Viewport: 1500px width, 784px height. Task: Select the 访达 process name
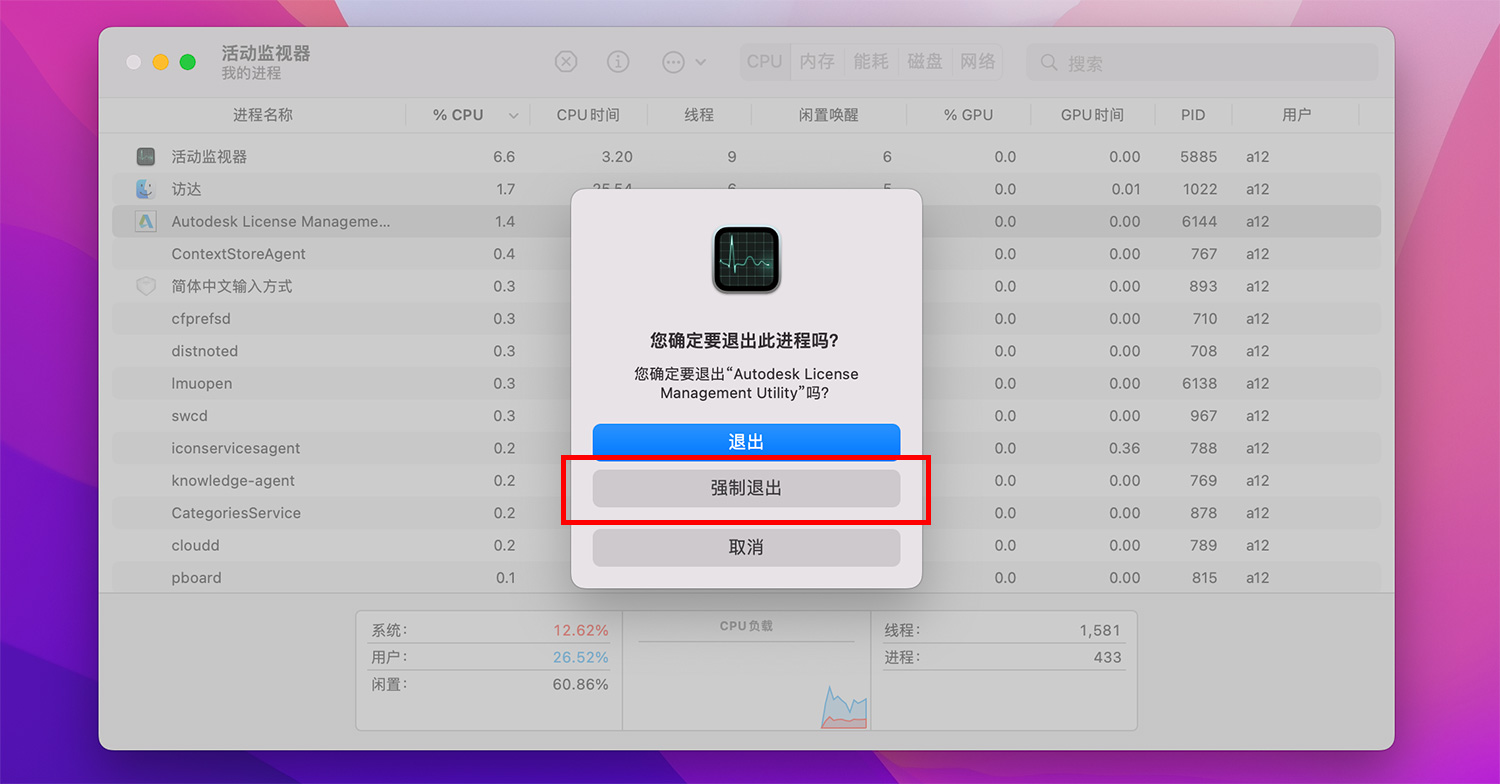tap(187, 189)
